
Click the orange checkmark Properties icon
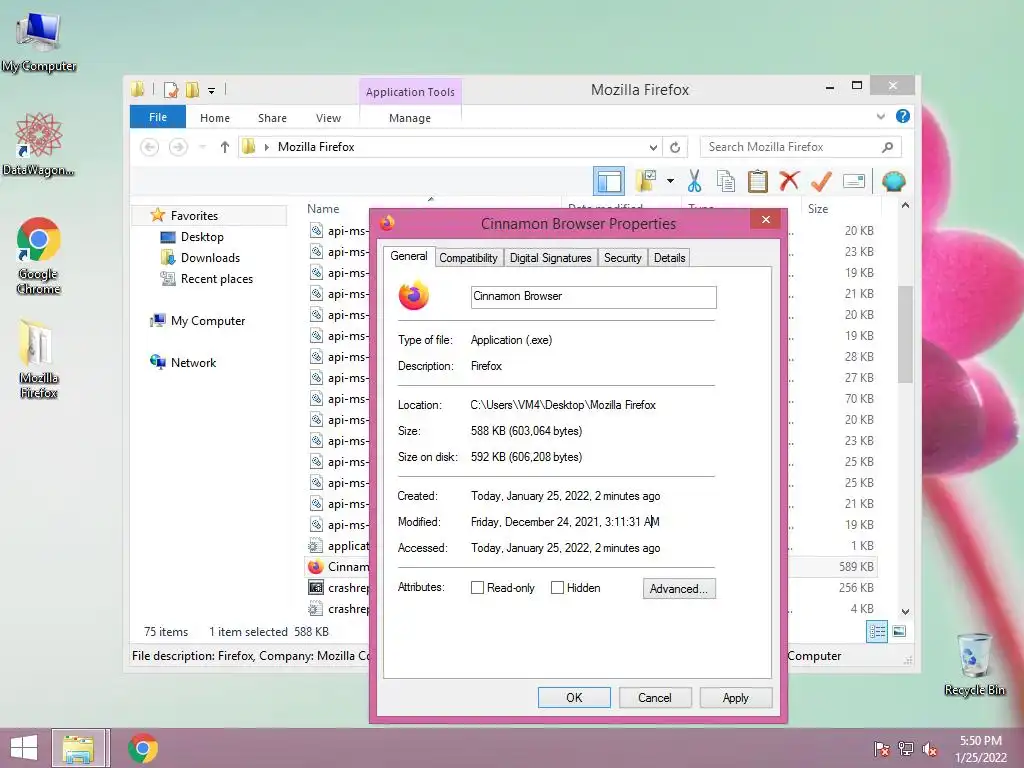(x=821, y=181)
